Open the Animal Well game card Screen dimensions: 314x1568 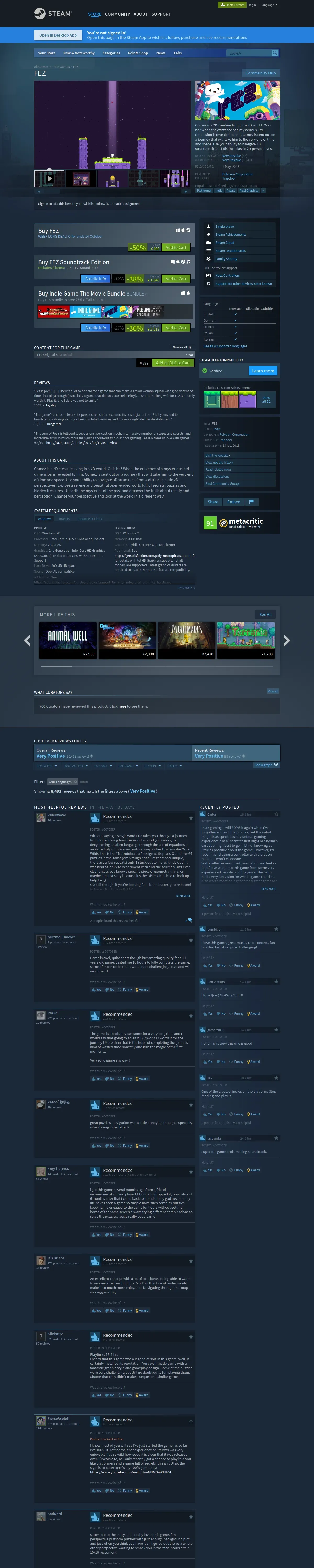[x=68, y=640]
